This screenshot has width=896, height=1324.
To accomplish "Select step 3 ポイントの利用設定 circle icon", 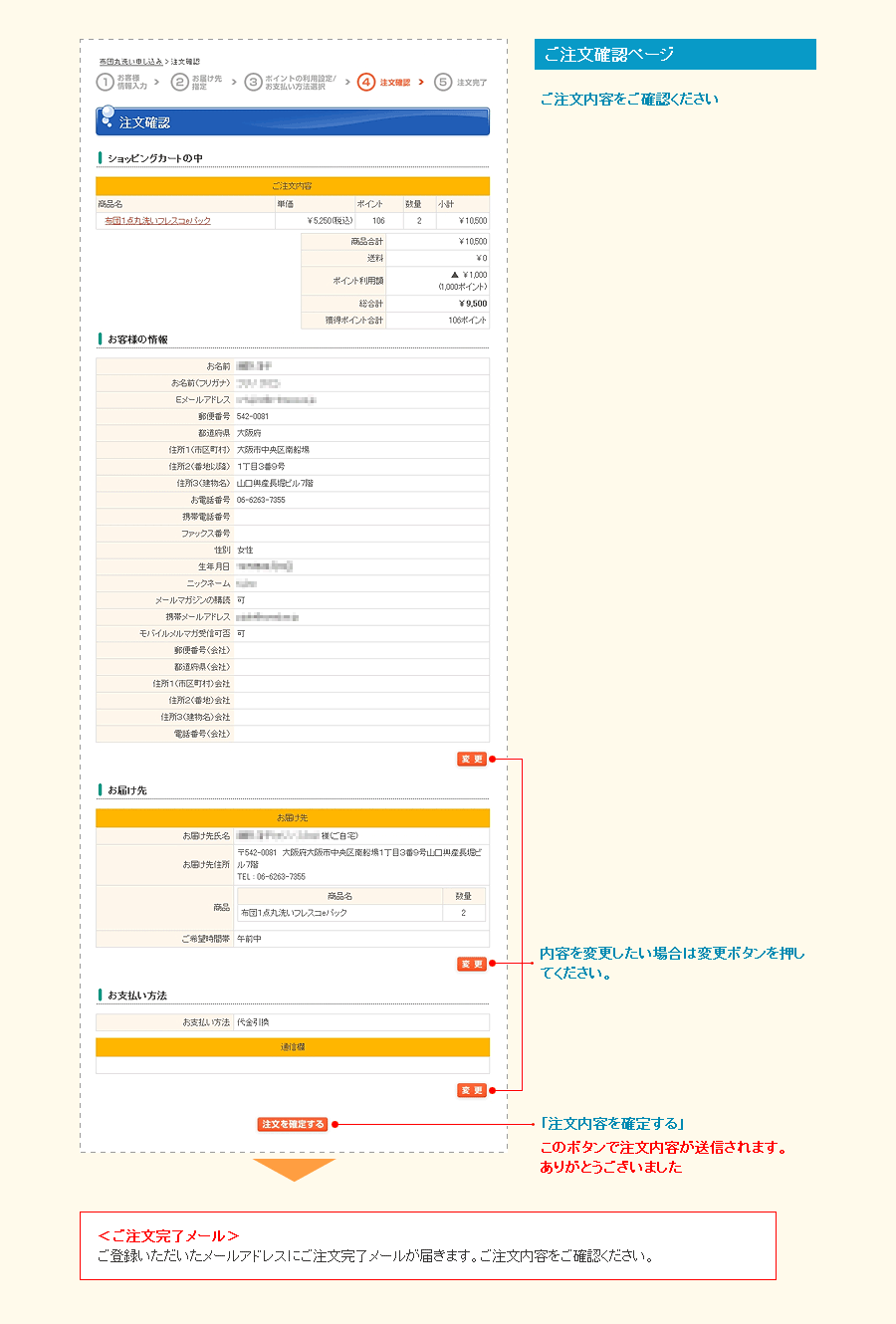I will [x=253, y=82].
